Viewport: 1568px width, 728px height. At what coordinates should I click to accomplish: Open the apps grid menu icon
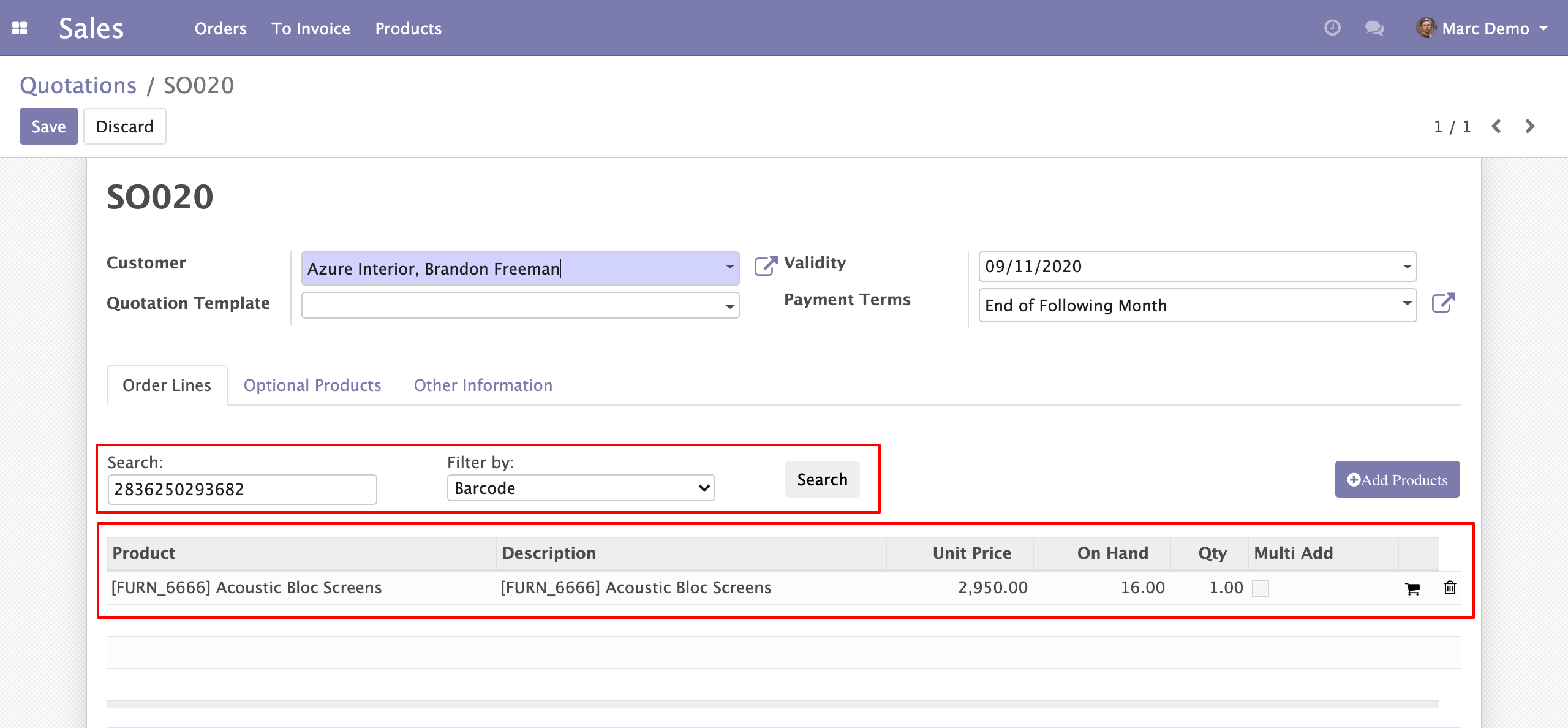pos(20,28)
